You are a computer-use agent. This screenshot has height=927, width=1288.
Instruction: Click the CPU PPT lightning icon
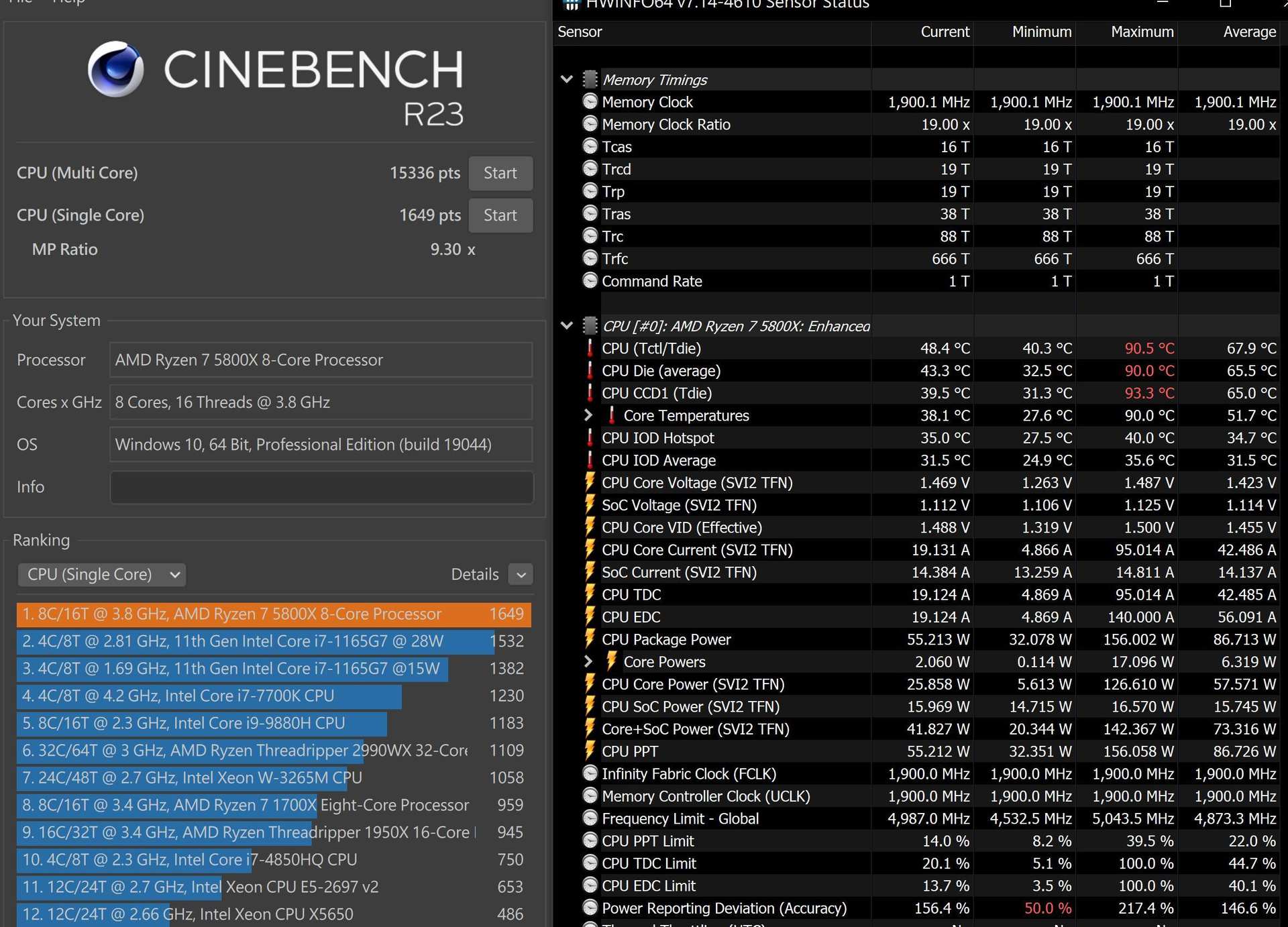590,751
